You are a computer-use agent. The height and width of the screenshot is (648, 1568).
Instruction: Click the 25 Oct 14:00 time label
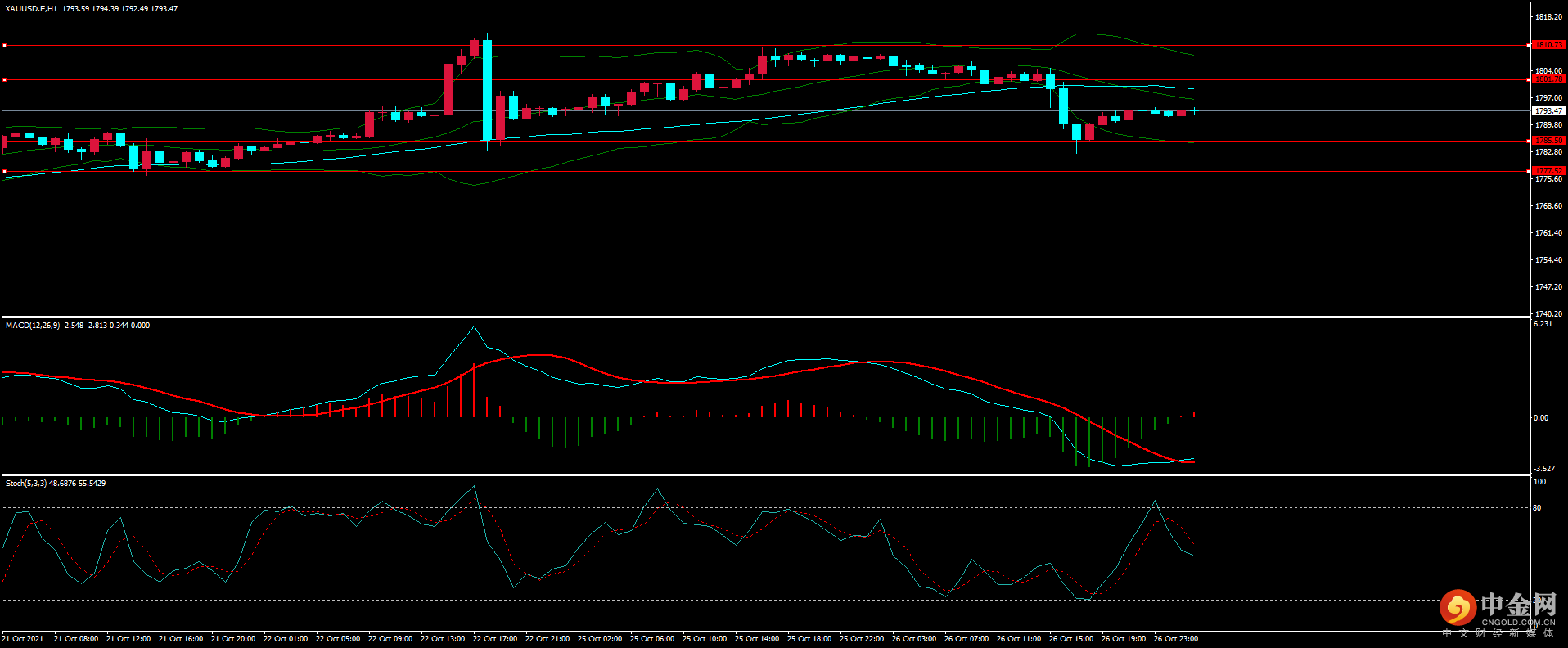757,639
